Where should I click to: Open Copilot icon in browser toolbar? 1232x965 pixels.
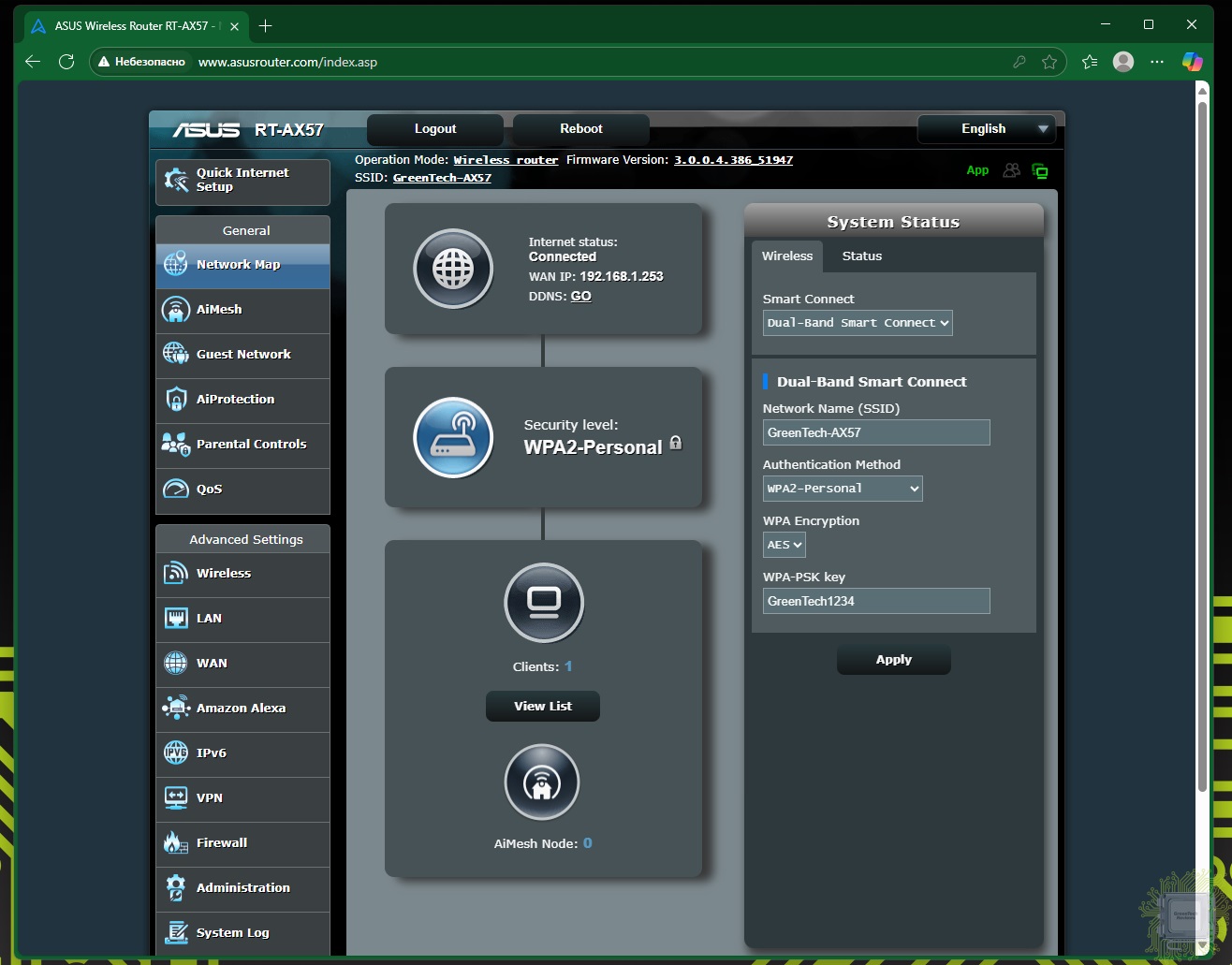tap(1192, 62)
